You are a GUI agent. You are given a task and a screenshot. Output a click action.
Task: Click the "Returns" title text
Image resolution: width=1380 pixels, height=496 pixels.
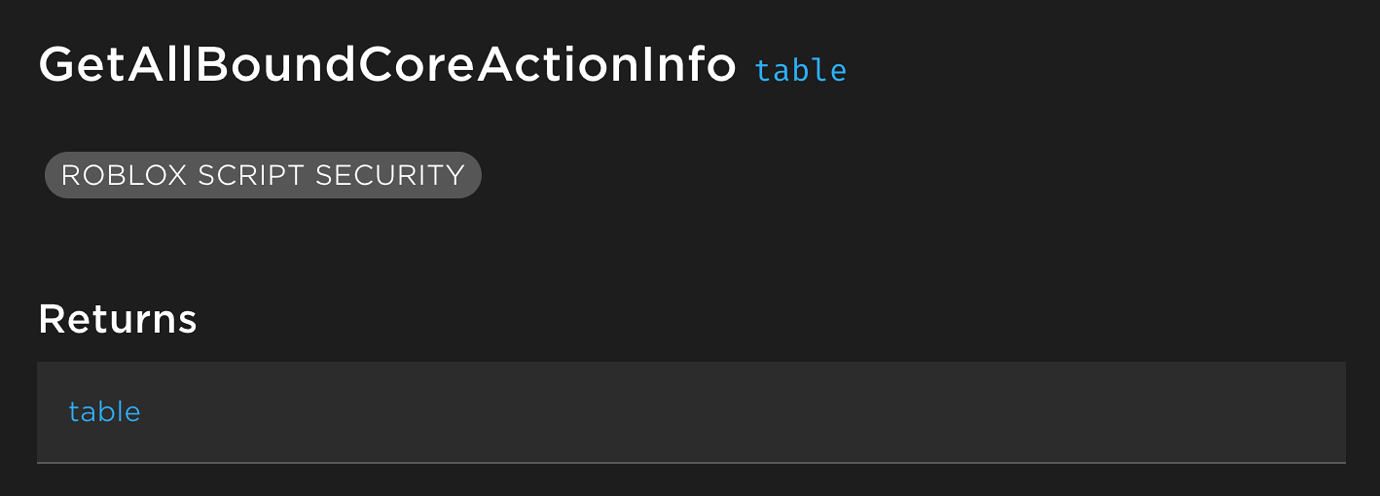(x=117, y=319)
